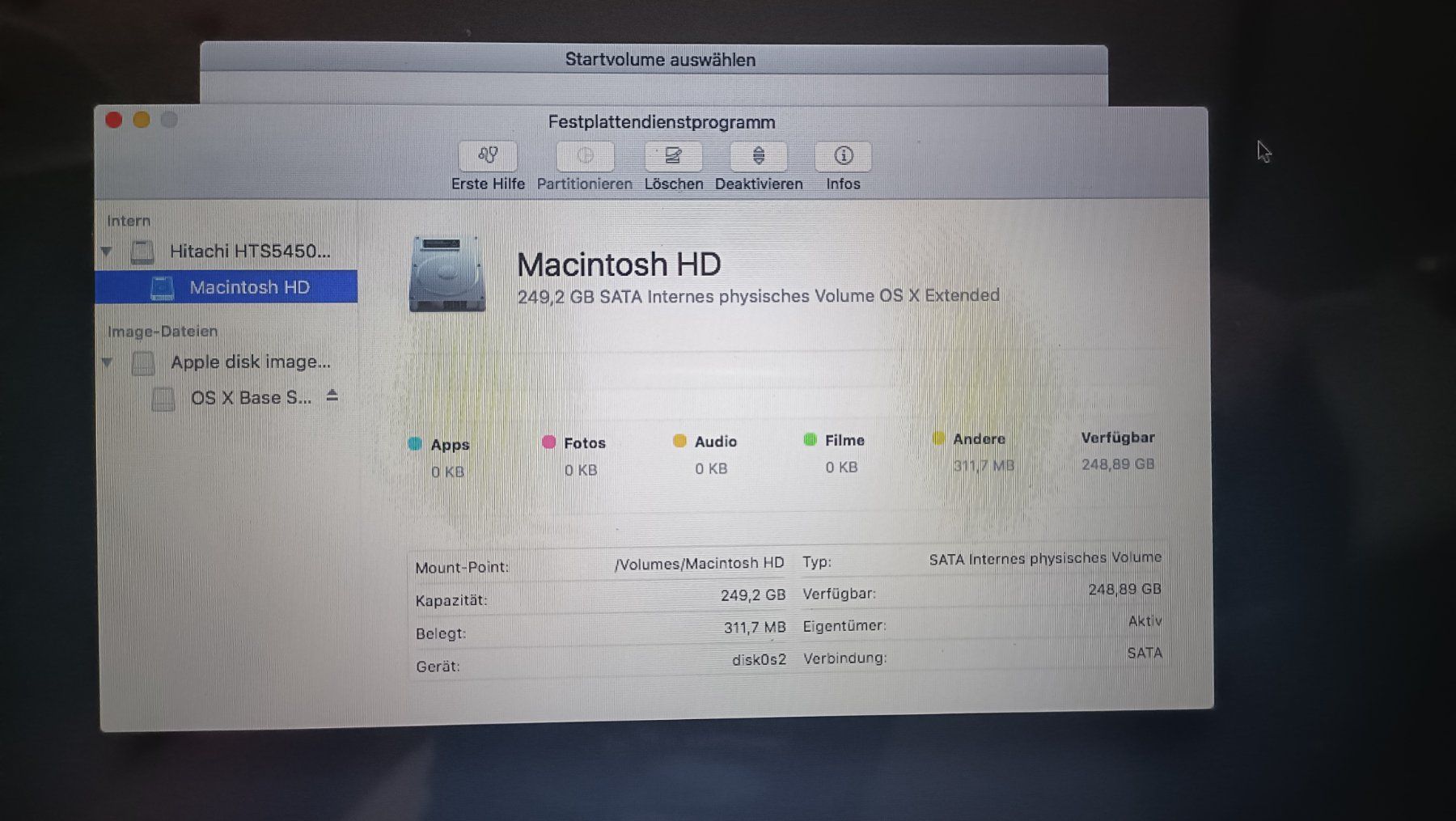Eject the OS X Base System image
The height and width of the screenshot is (821, 1456).
click(x=332, y=396)
